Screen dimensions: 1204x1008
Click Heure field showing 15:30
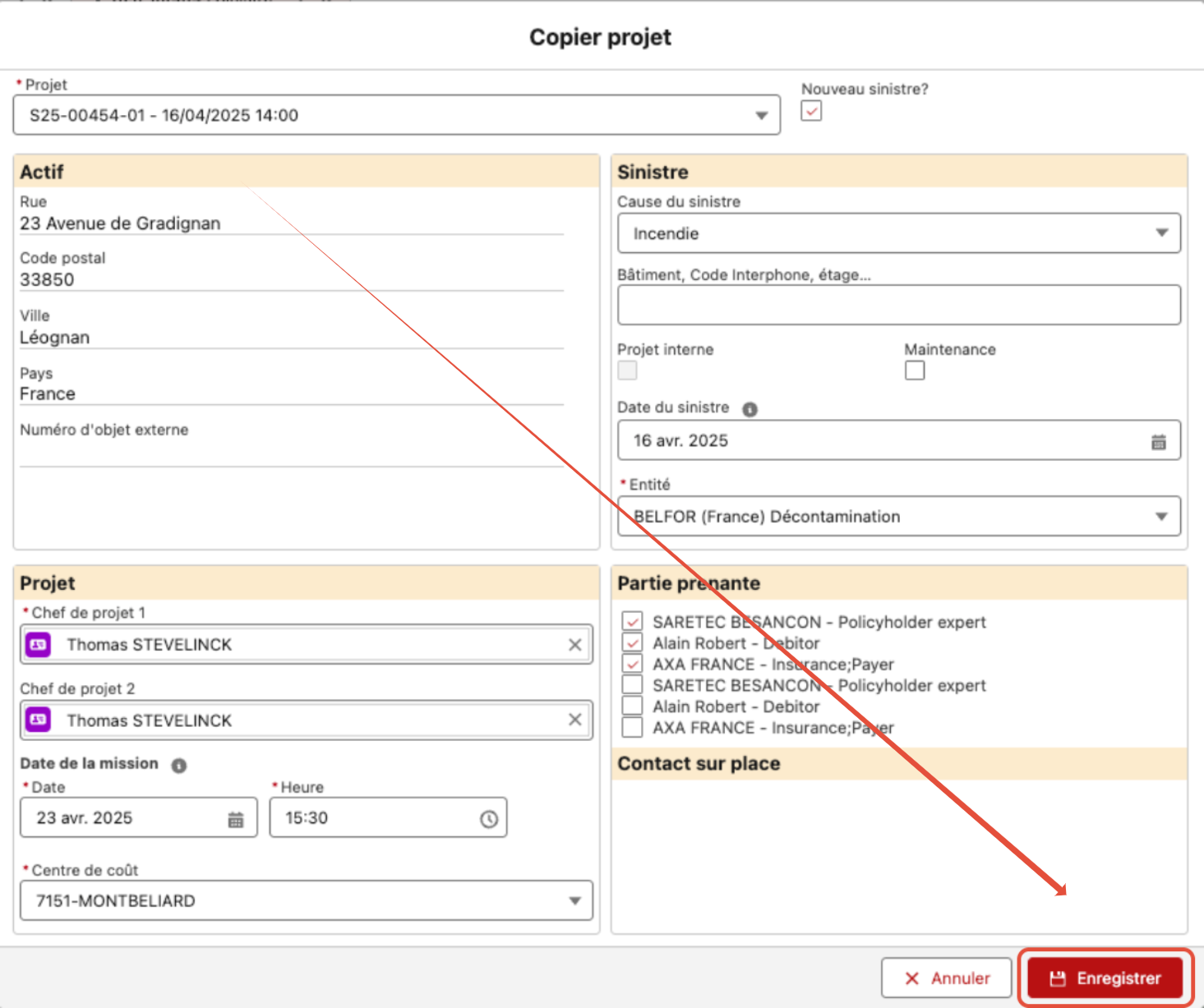[388, 817]
